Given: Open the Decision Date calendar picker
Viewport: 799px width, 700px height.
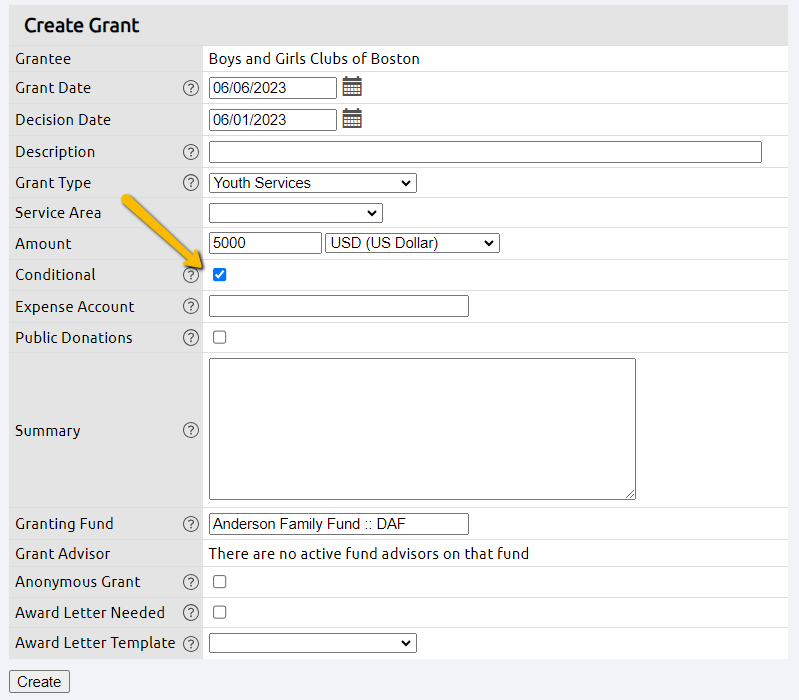Looking at the screenshot, I should click(352, 119).
